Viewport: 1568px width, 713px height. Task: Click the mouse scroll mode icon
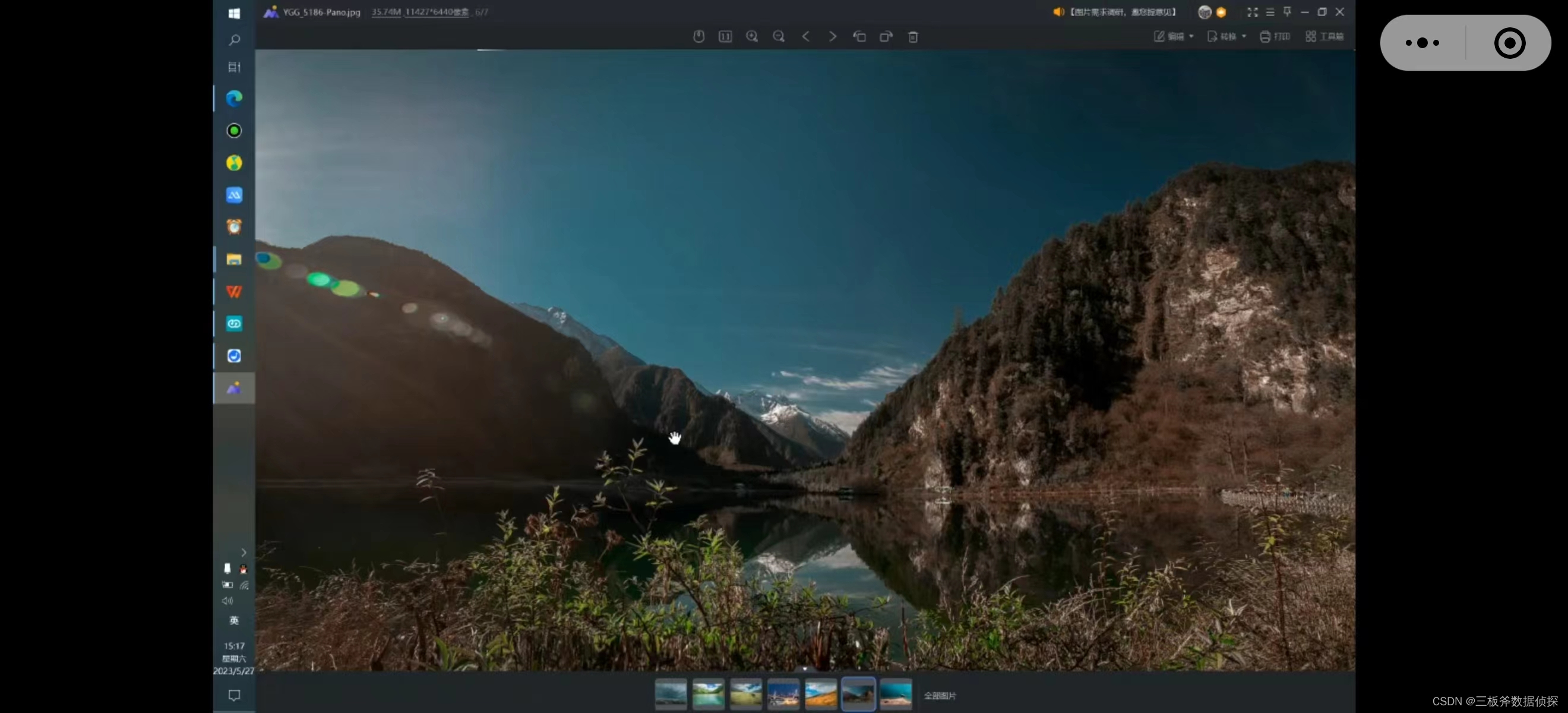pos(698,36)
